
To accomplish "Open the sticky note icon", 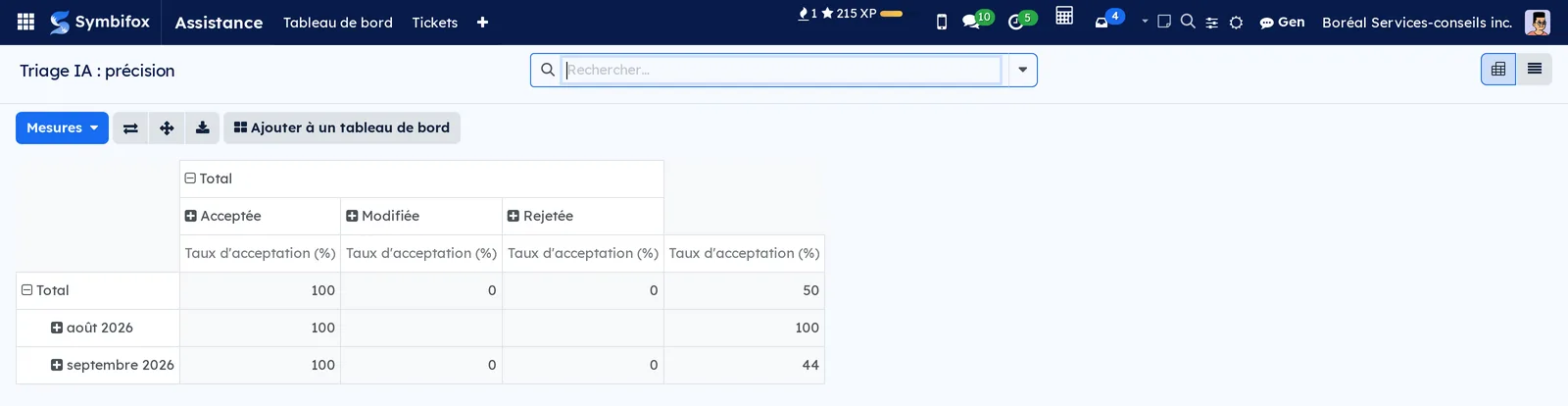I will pyautogui.click(x=1164, y=21).
